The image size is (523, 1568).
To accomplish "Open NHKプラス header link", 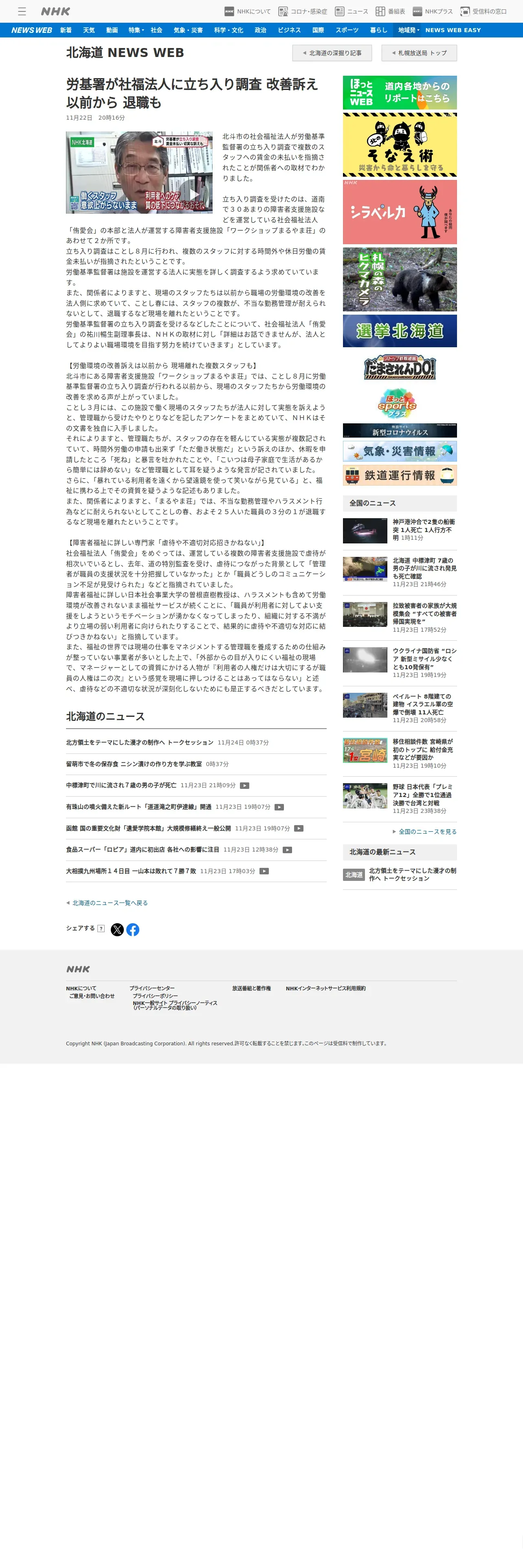I will coord(432,11).
